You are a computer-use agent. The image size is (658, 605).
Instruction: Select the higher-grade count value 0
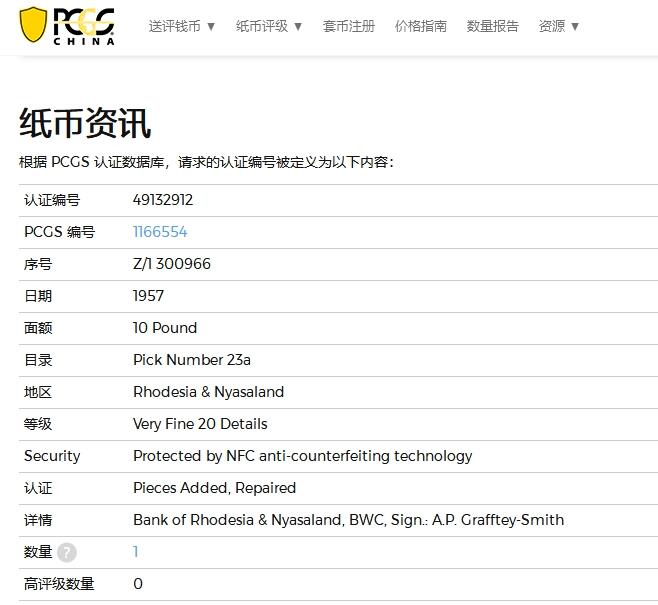pos(138,584)
